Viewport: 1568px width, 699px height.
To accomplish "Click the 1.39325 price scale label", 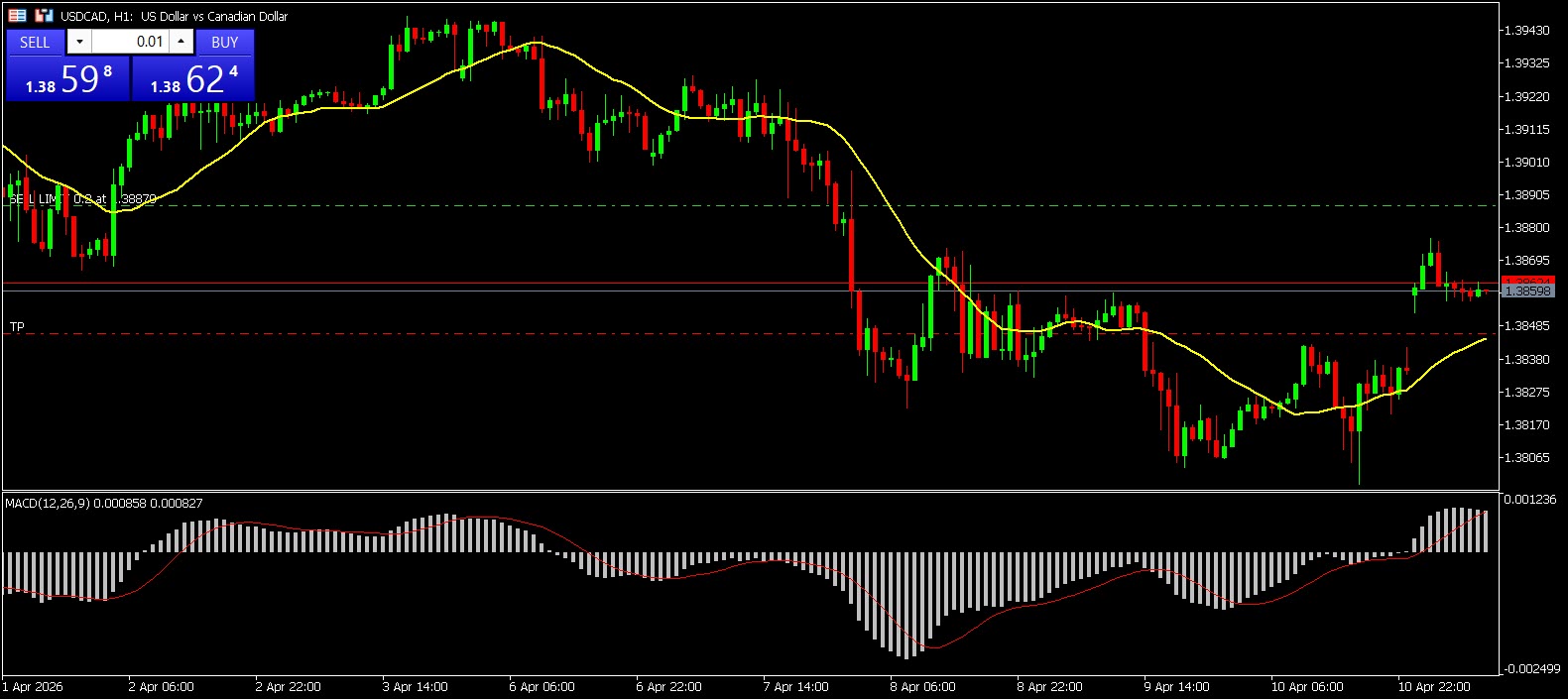I will [x=1526, y=63].
